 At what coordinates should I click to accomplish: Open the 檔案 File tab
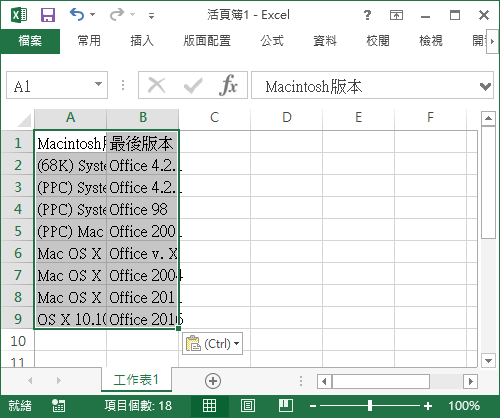point(30,41)
